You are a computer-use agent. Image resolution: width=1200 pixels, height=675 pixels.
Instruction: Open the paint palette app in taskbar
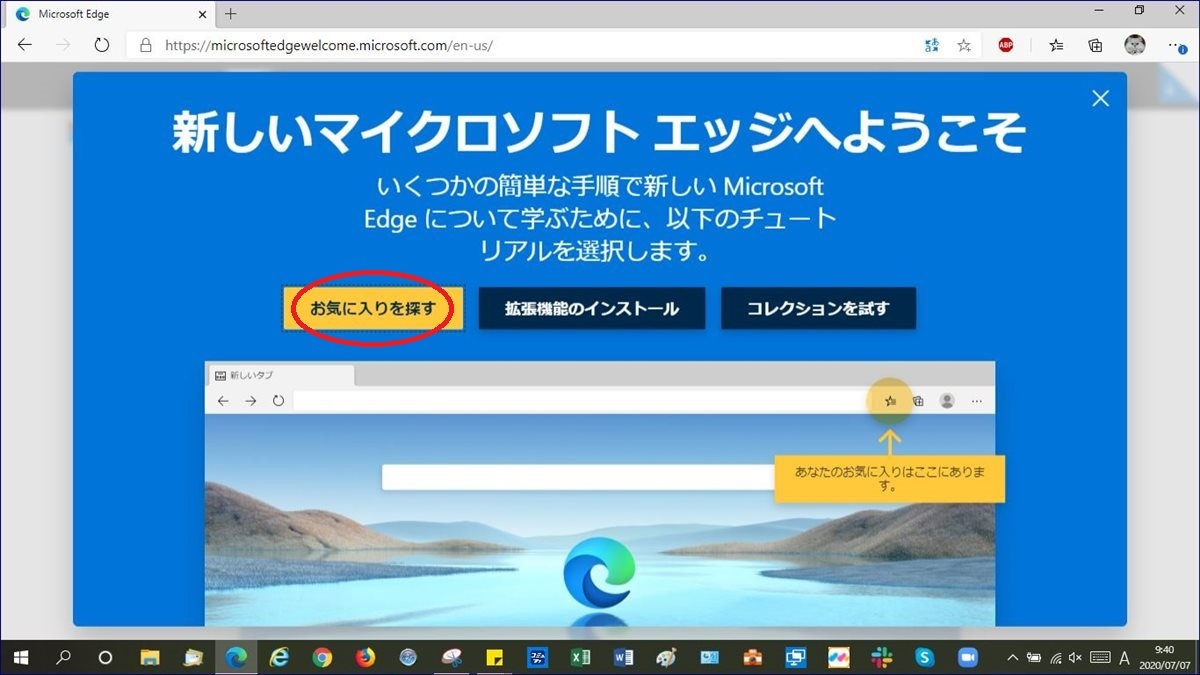(666, 657)
